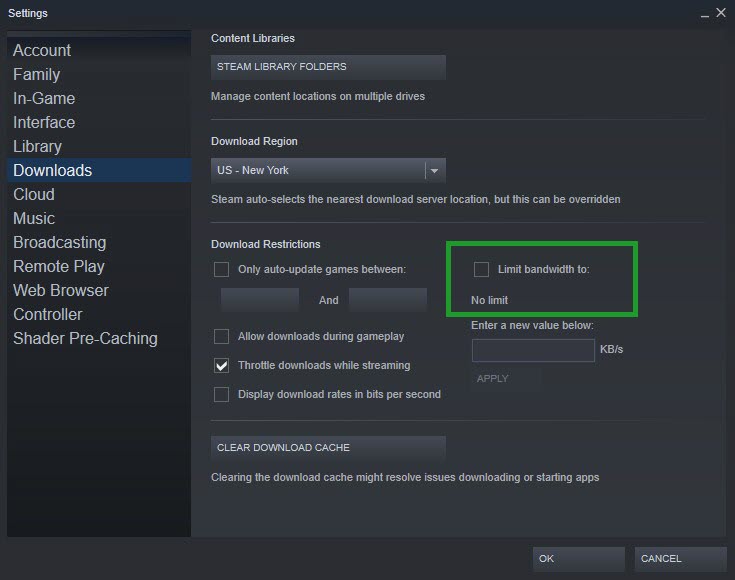Image resolution: width=735 pixels, height=580 pixels.
Task: Click the auto-select download server description
Action: (x=416, y=199)
